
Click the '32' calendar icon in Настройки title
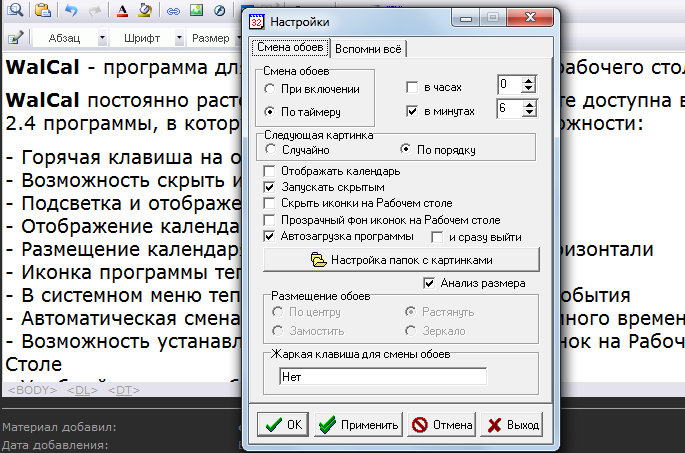(x=257, y=21)
